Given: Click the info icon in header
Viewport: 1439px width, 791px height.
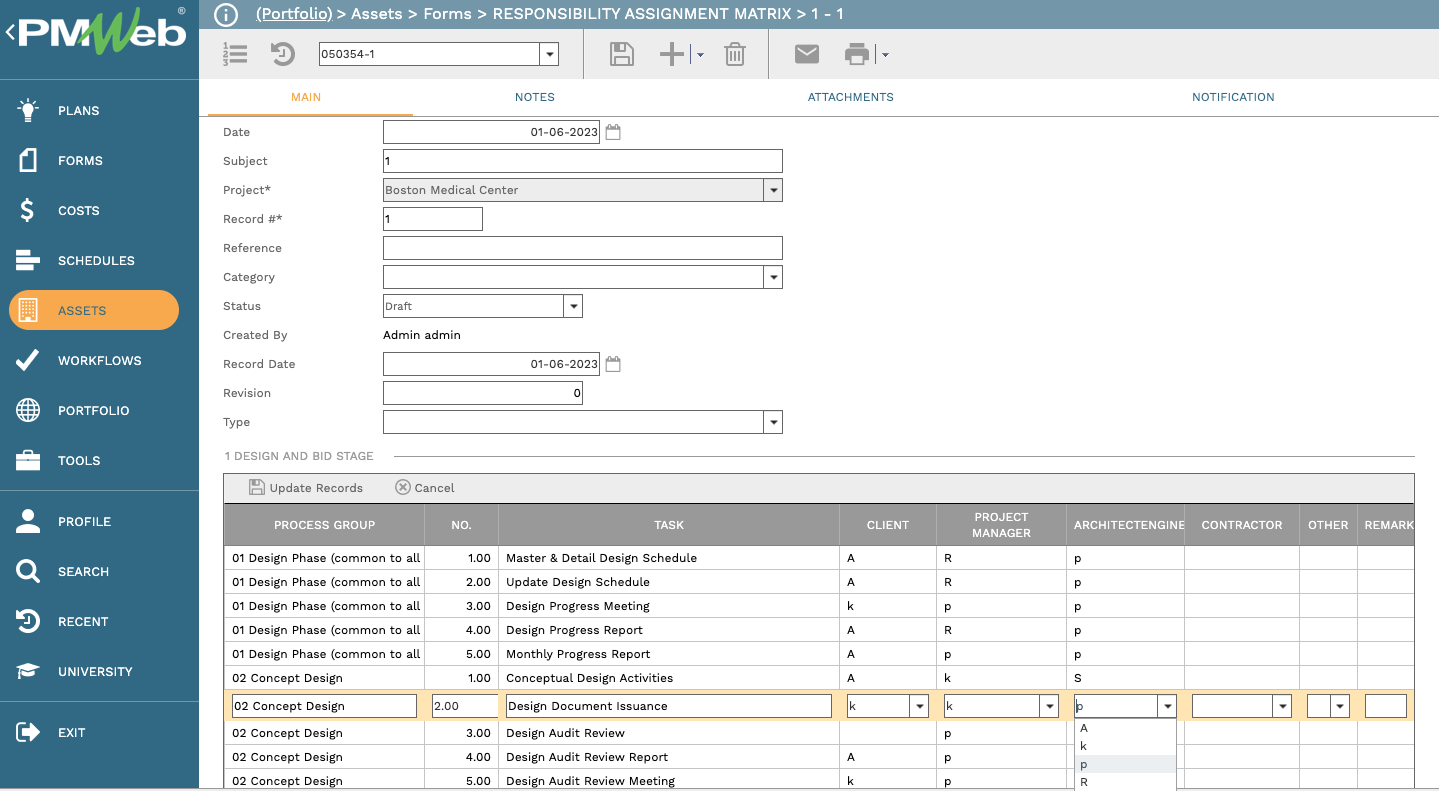Looking at the screenshot, I should 226,14.
